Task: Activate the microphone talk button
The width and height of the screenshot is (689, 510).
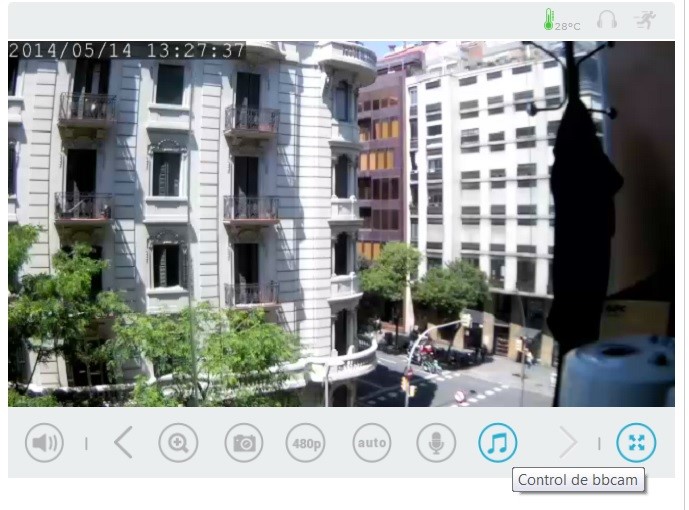Action: [436, 443]
